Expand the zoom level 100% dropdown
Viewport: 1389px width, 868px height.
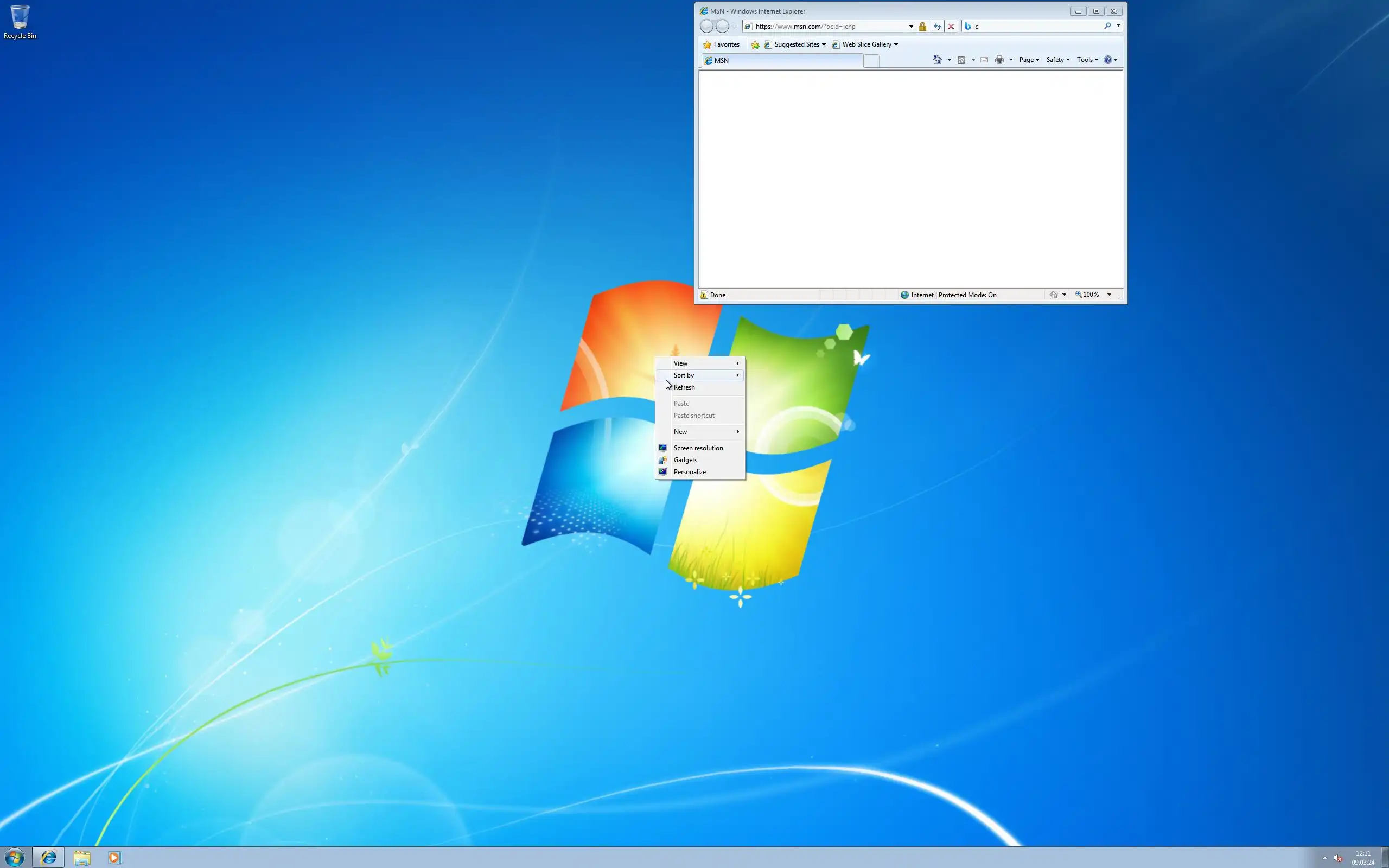click(x=1109, y=295)
